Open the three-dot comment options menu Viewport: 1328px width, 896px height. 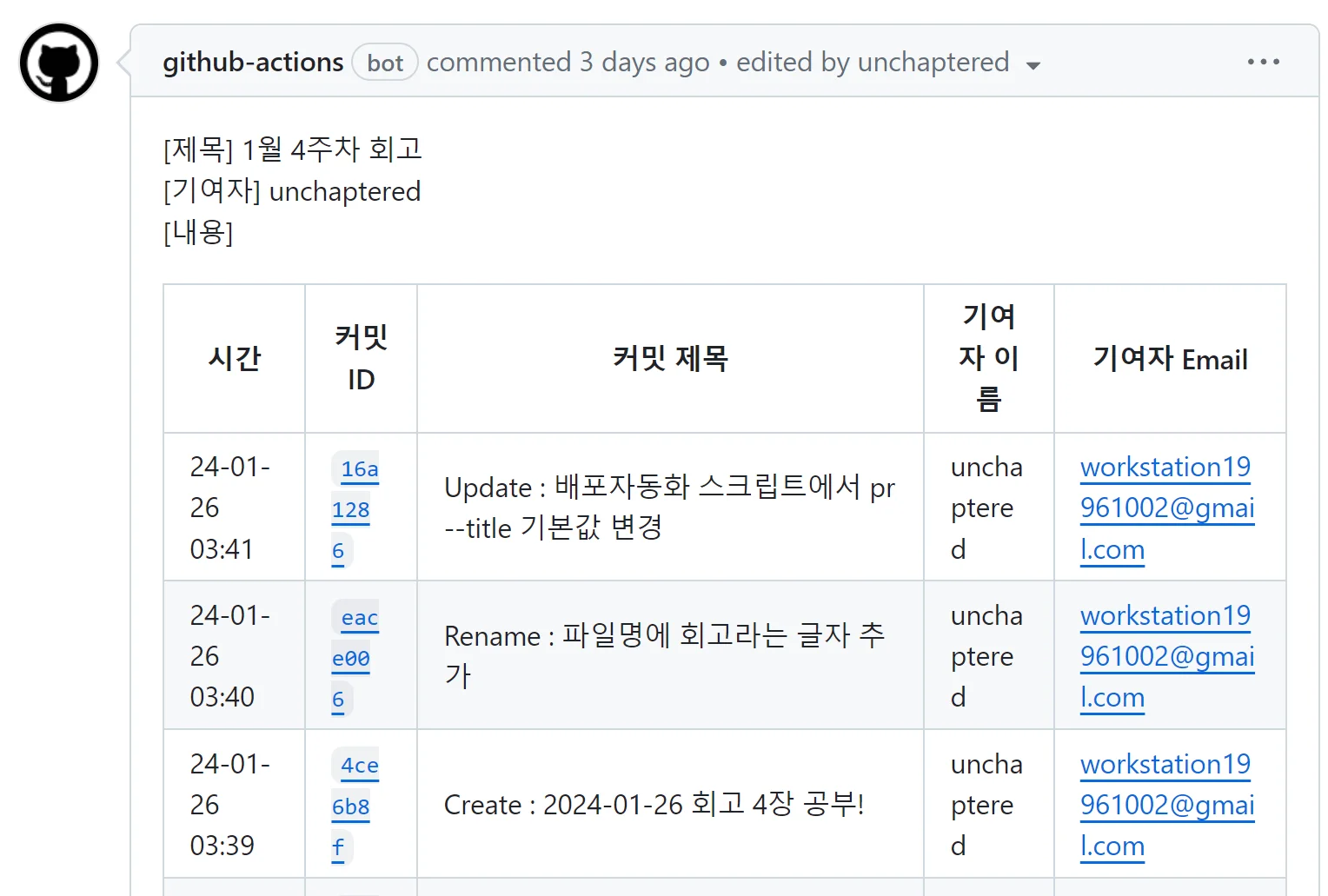point(1263,62)
